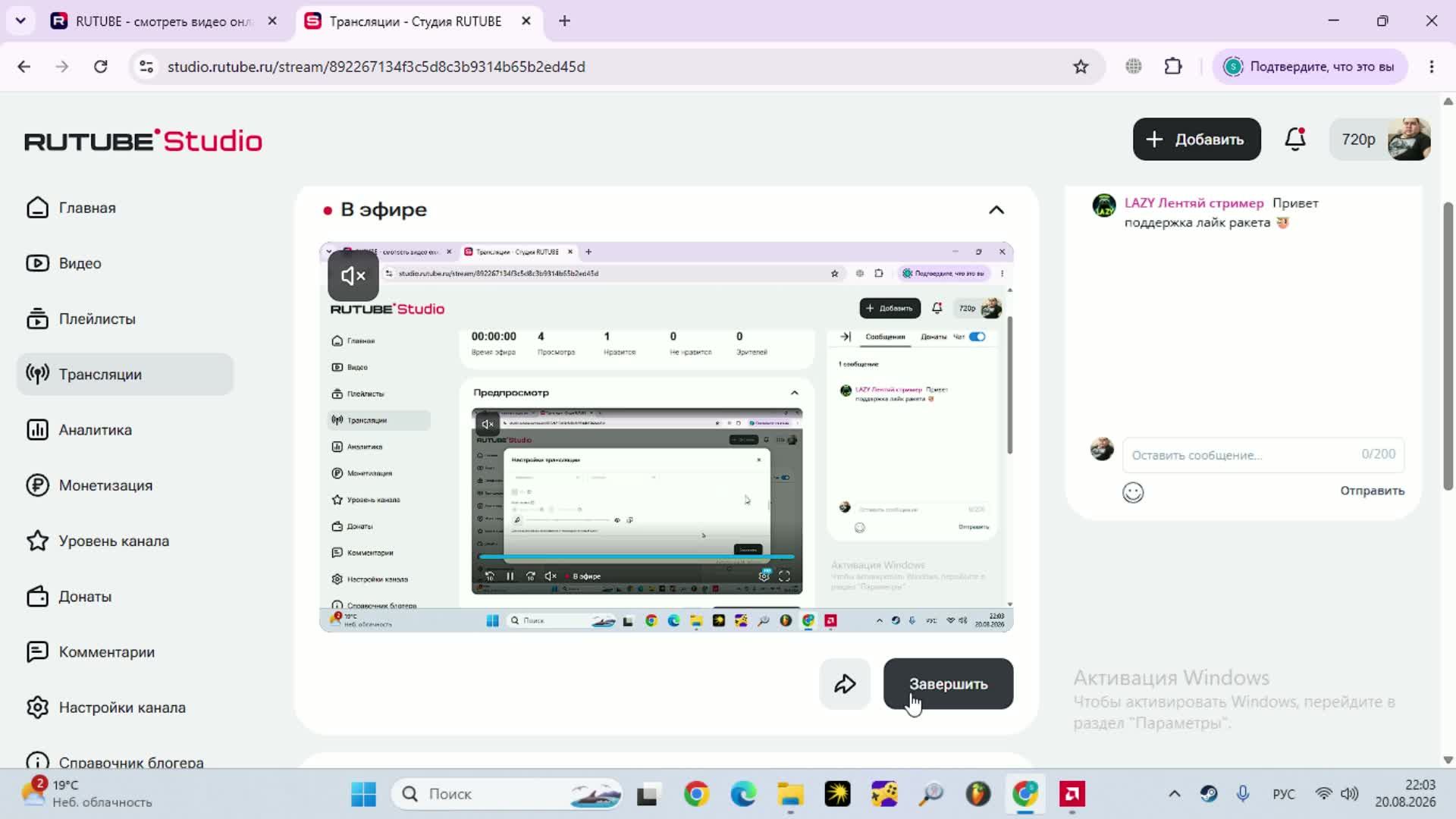Select Трансляции in the sidebar
1456x819 pixels.
point(125,374)
